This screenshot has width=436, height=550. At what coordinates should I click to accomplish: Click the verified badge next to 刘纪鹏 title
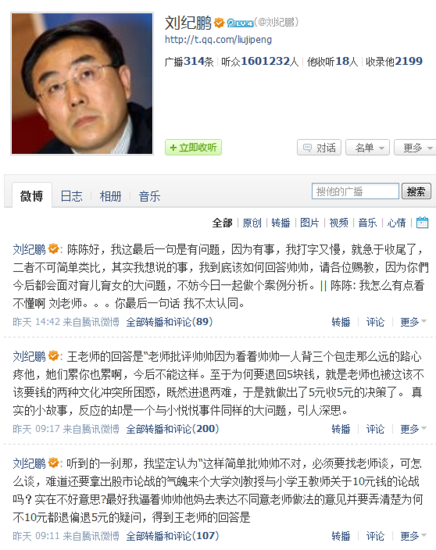click(219, 23)
